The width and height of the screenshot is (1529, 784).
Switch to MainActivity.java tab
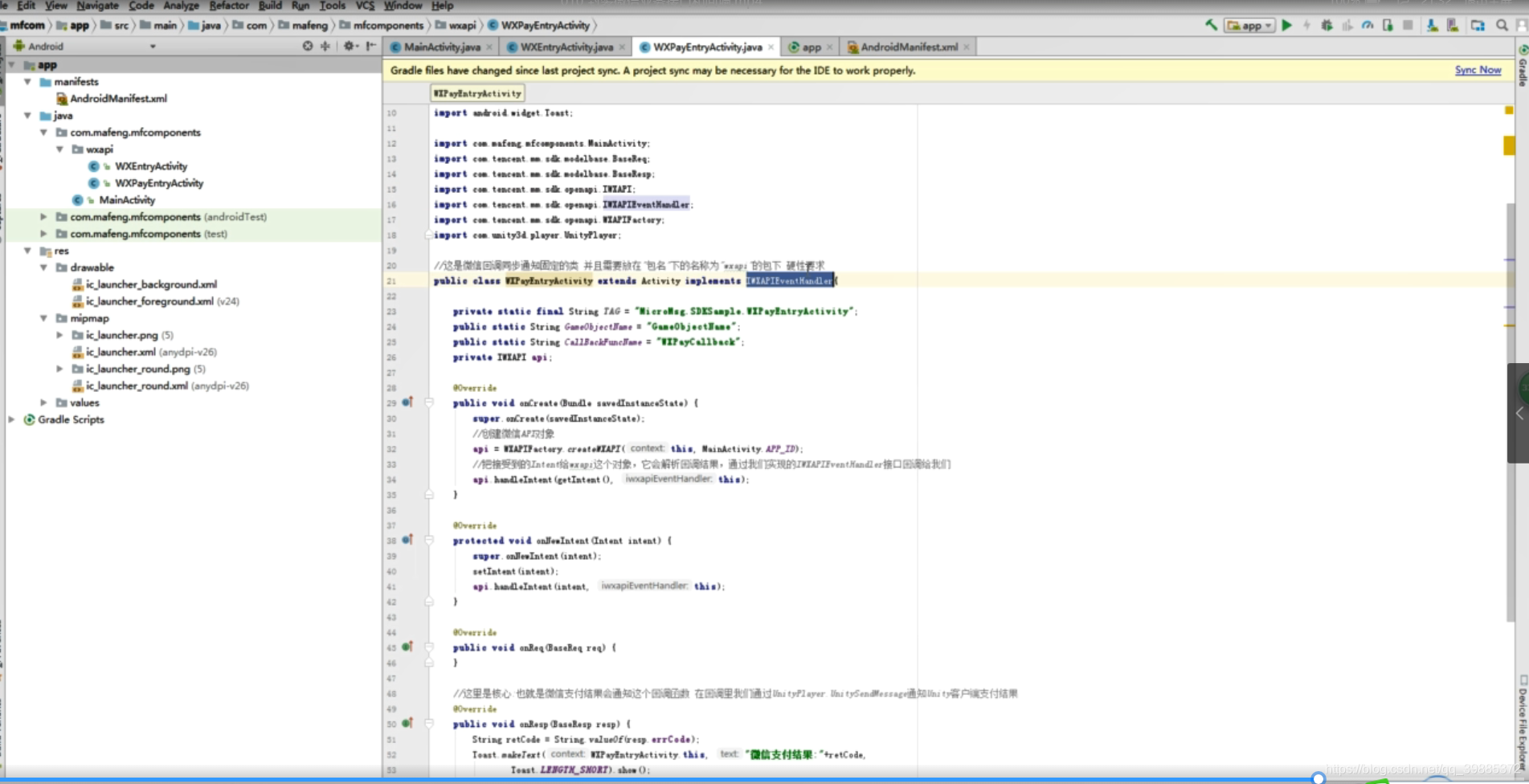coord(442,47)
